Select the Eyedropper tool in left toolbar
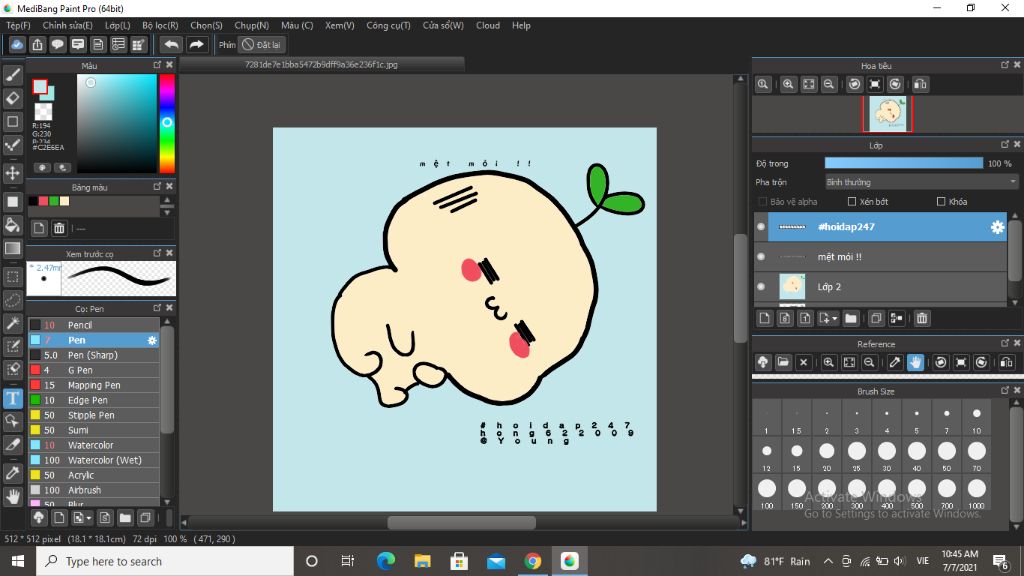The image size is (1024, 576). 12,473
